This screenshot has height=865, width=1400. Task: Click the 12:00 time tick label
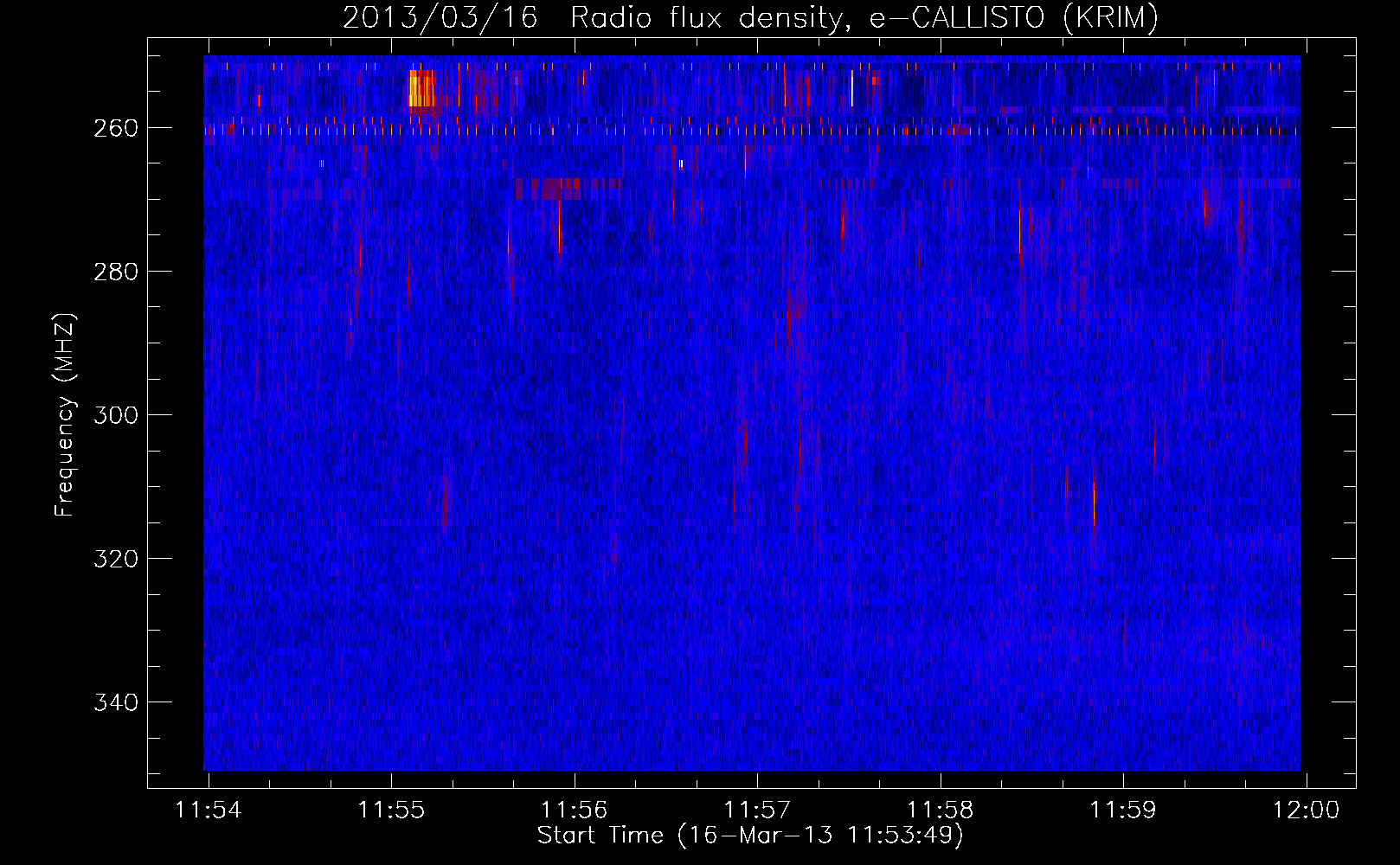[x=1306, y=811]
